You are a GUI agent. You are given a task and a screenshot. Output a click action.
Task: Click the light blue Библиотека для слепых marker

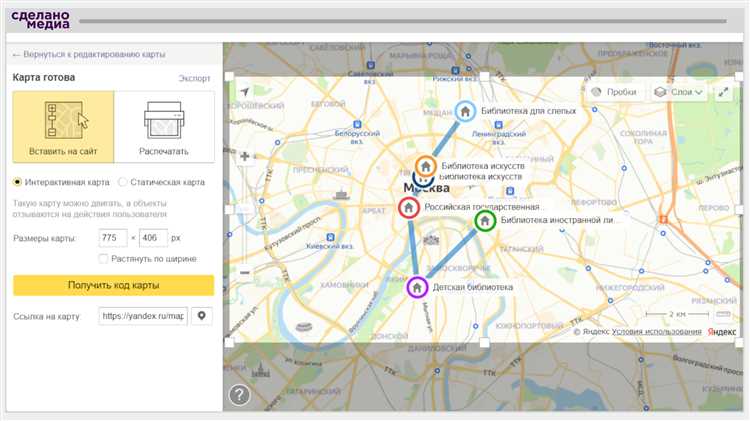tap(465, 111)
